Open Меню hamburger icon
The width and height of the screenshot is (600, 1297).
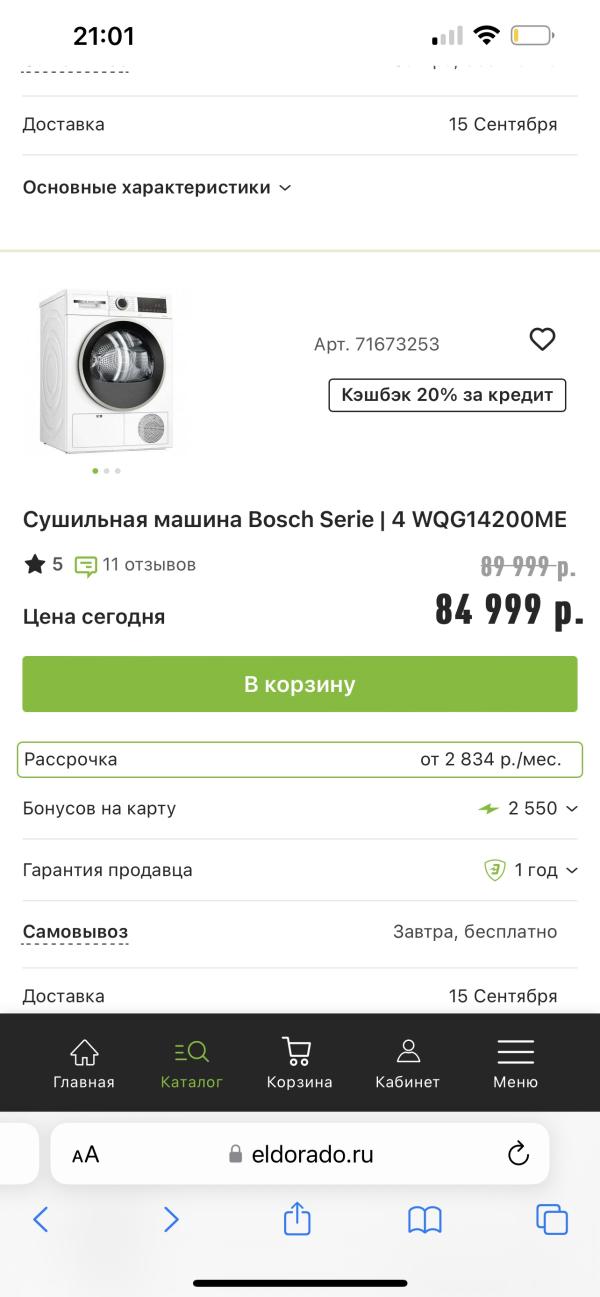click(x=515, y=1052)
